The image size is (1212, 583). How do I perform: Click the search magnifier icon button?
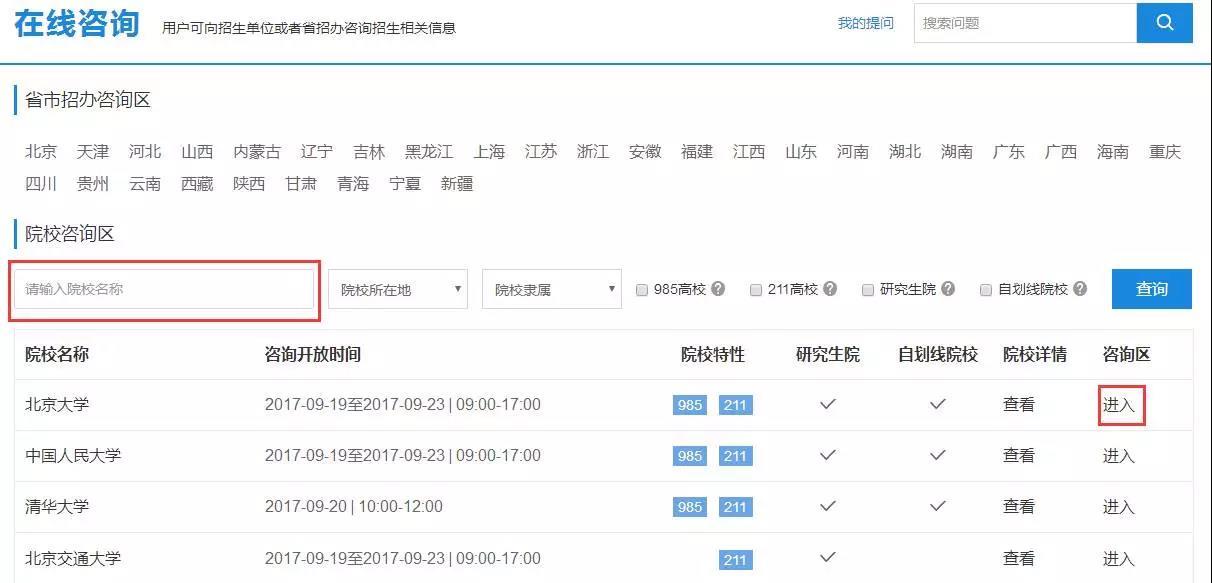point(1164,23)
